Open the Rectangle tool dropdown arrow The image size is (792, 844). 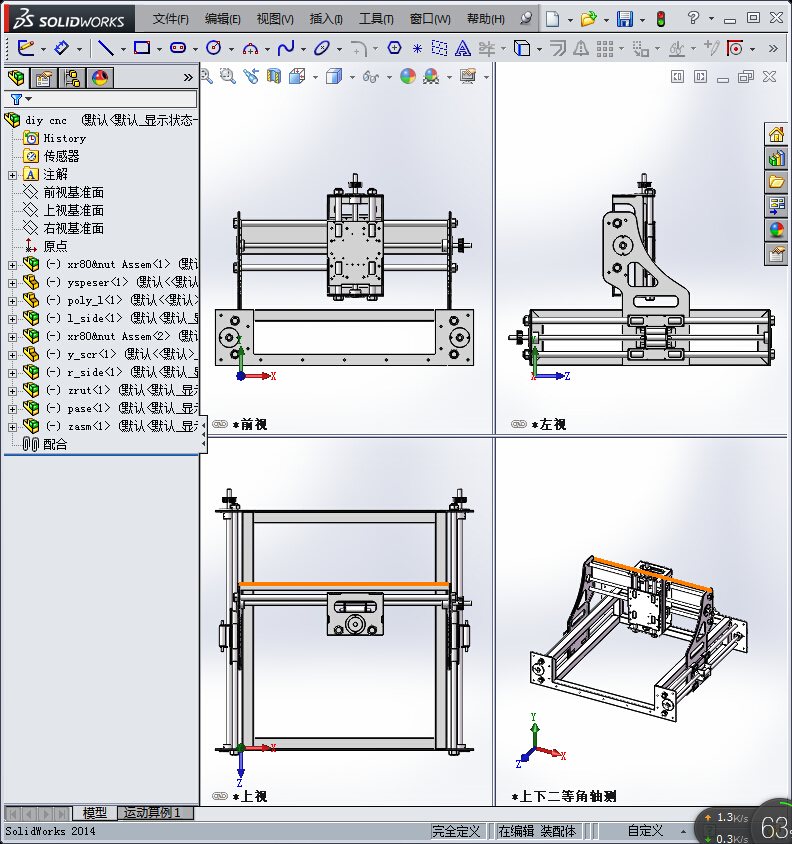[x=159, y=49]
